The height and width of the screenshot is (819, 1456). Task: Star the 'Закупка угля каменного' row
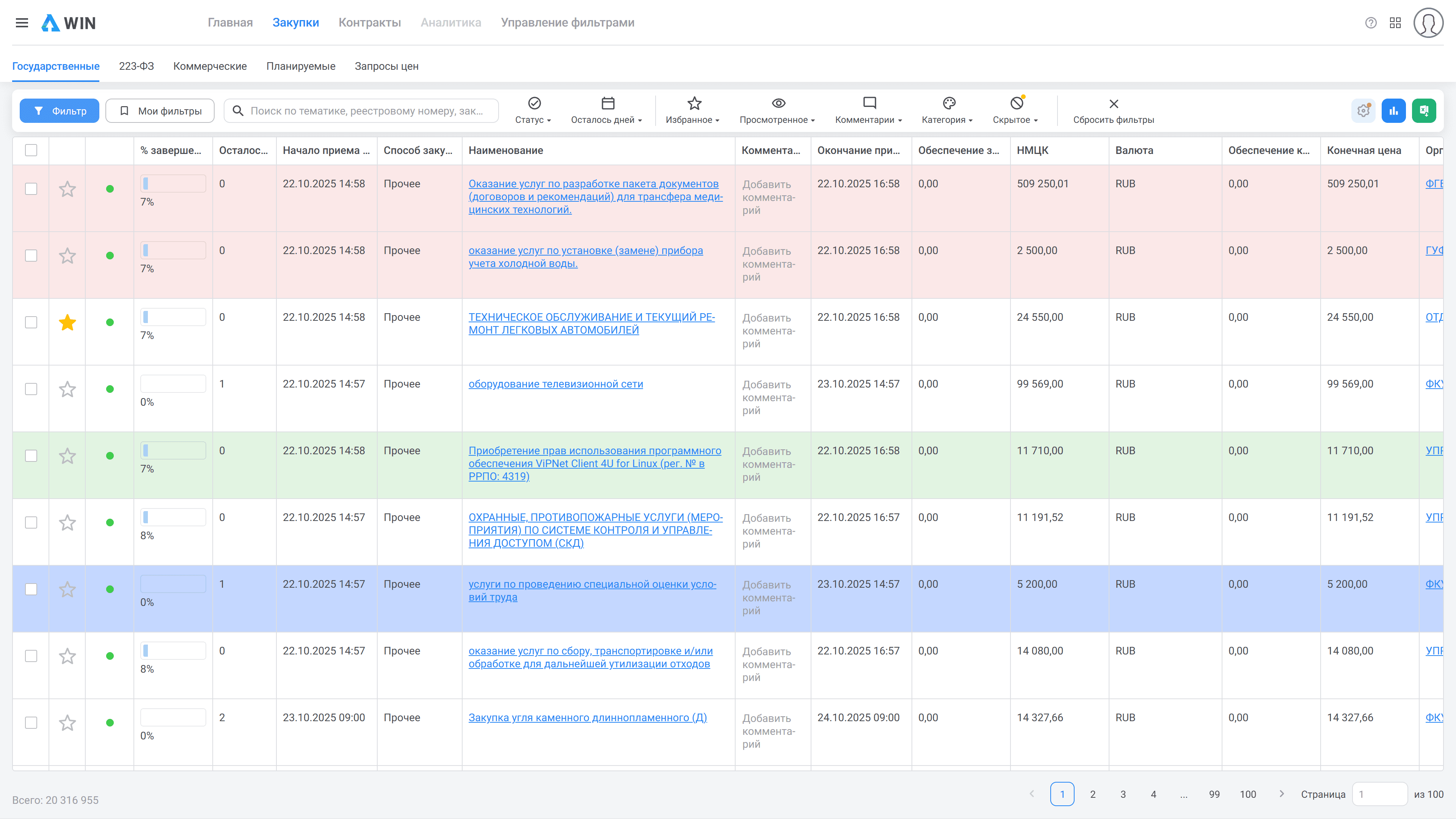pos(67,722)
